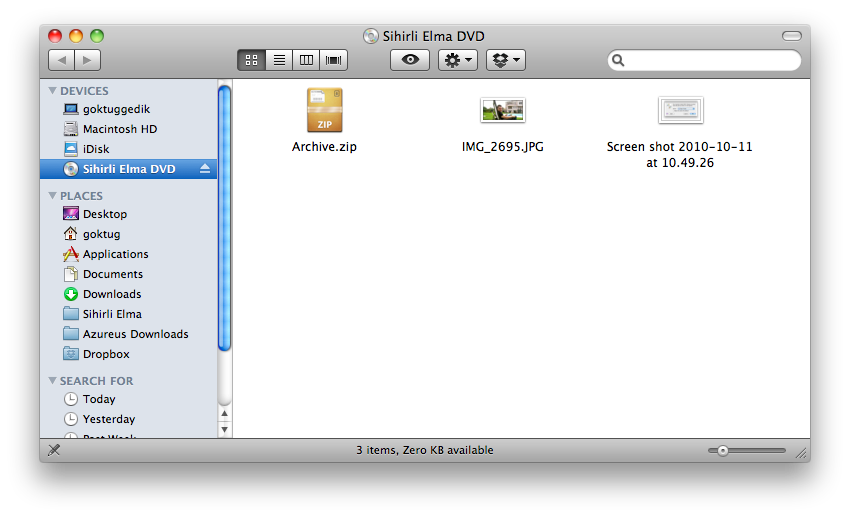Switch to list view mode
850x517 pixels.
[279, 60]
